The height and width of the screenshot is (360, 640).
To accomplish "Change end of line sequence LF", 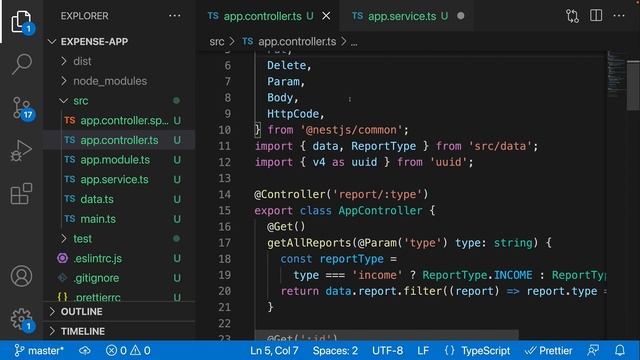I will (x=423, y=351).
